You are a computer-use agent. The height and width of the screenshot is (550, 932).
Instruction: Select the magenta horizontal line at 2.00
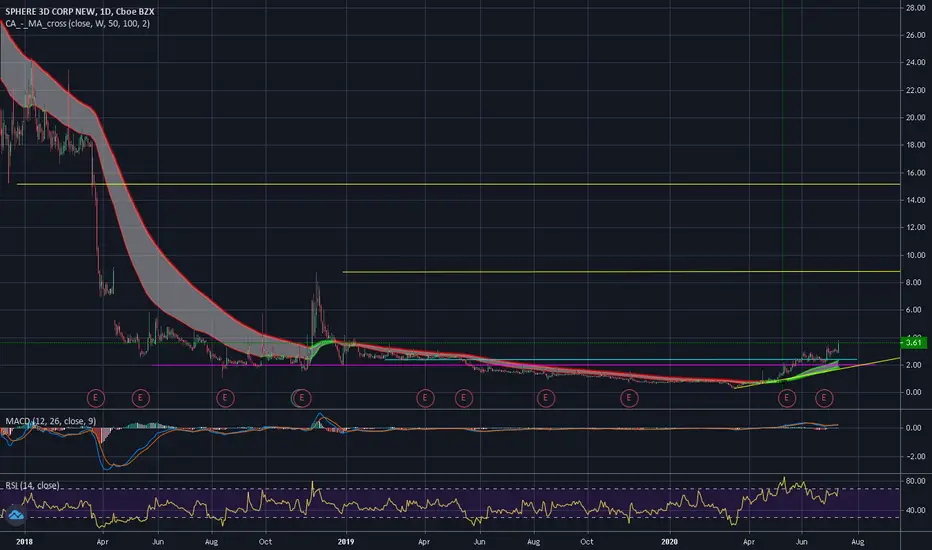[x=504, y=365]
